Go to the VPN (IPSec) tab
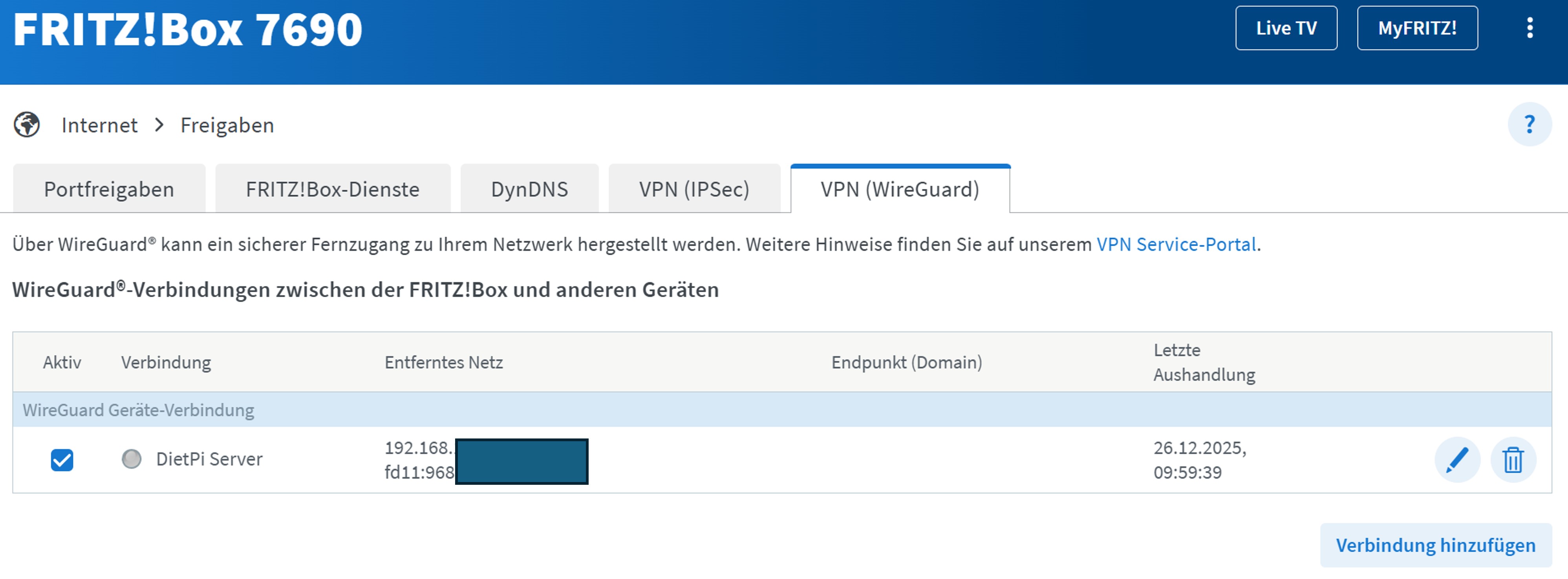The height and width of the screenshot is (579, 1568). [x=694, y=189]
